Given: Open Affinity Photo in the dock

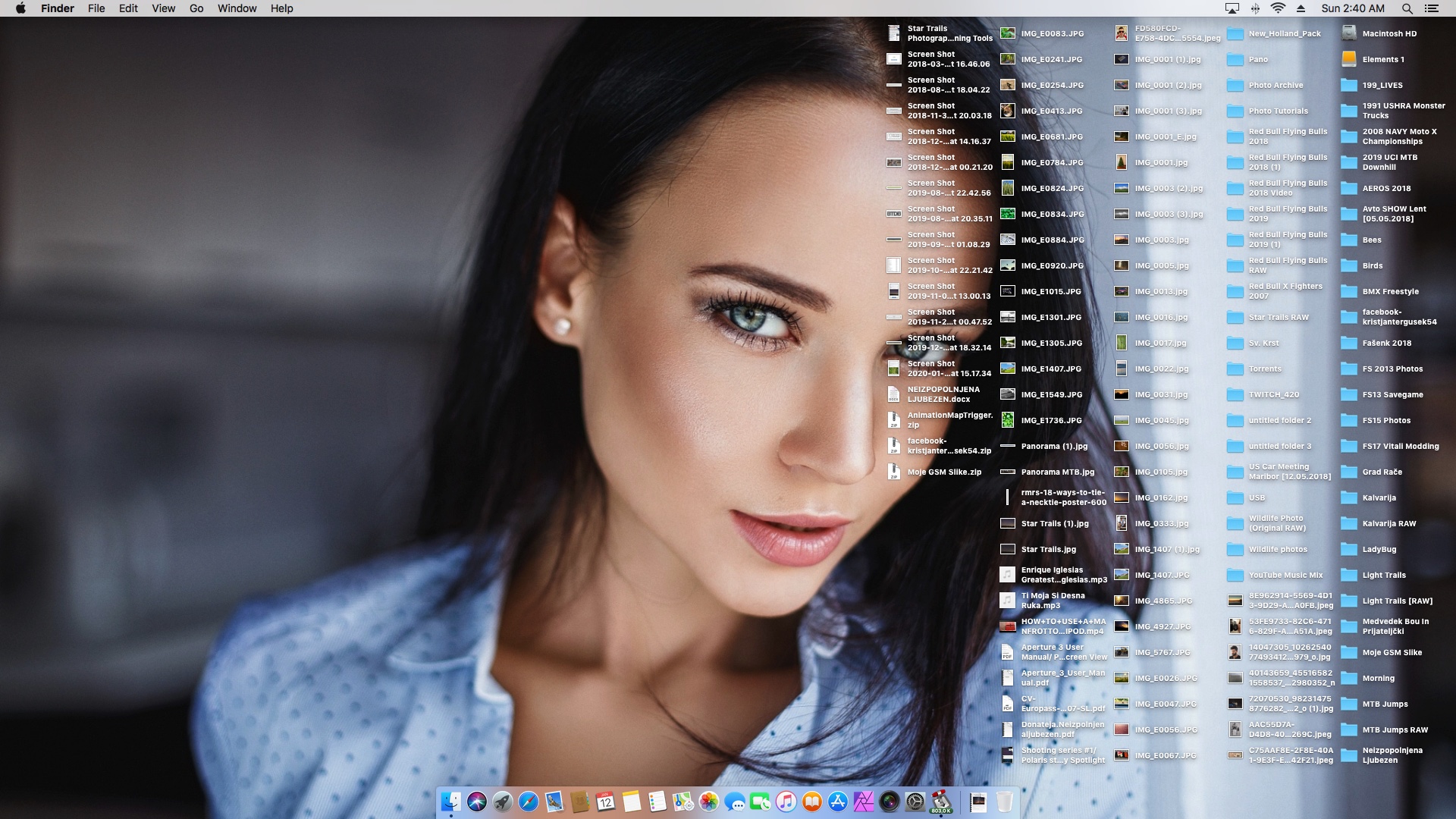Looking at the screenshot, I should pyautogui.click(x=864, y=802).
